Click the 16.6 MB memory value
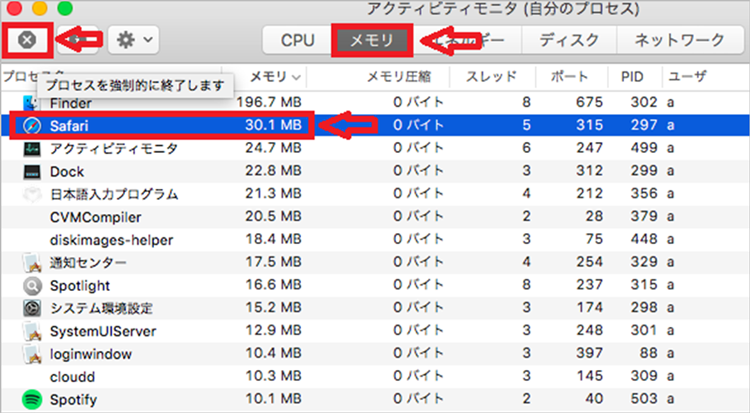The width and height of the screenshot is (750, 413). coord(273,285)
